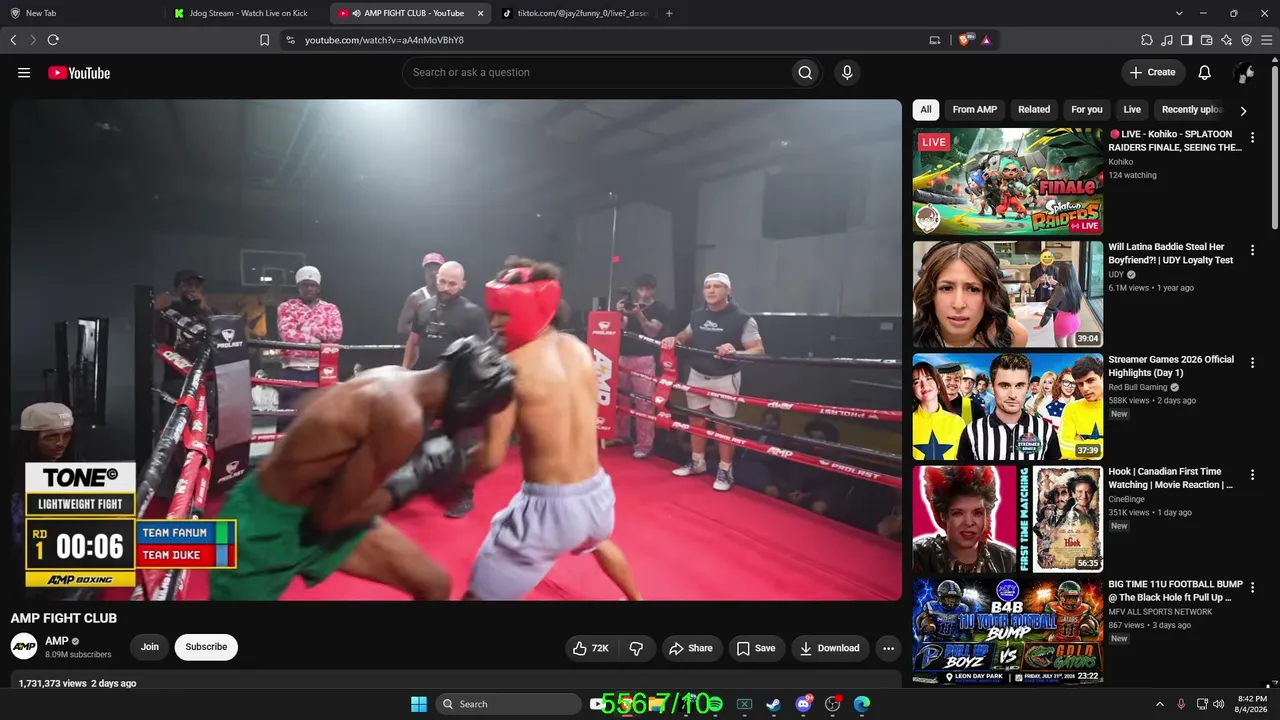The width and height of the screenshot is (1280, 720).
Task: Open Brave Rewards triangle icon
Action: click(x=986, y=40)
